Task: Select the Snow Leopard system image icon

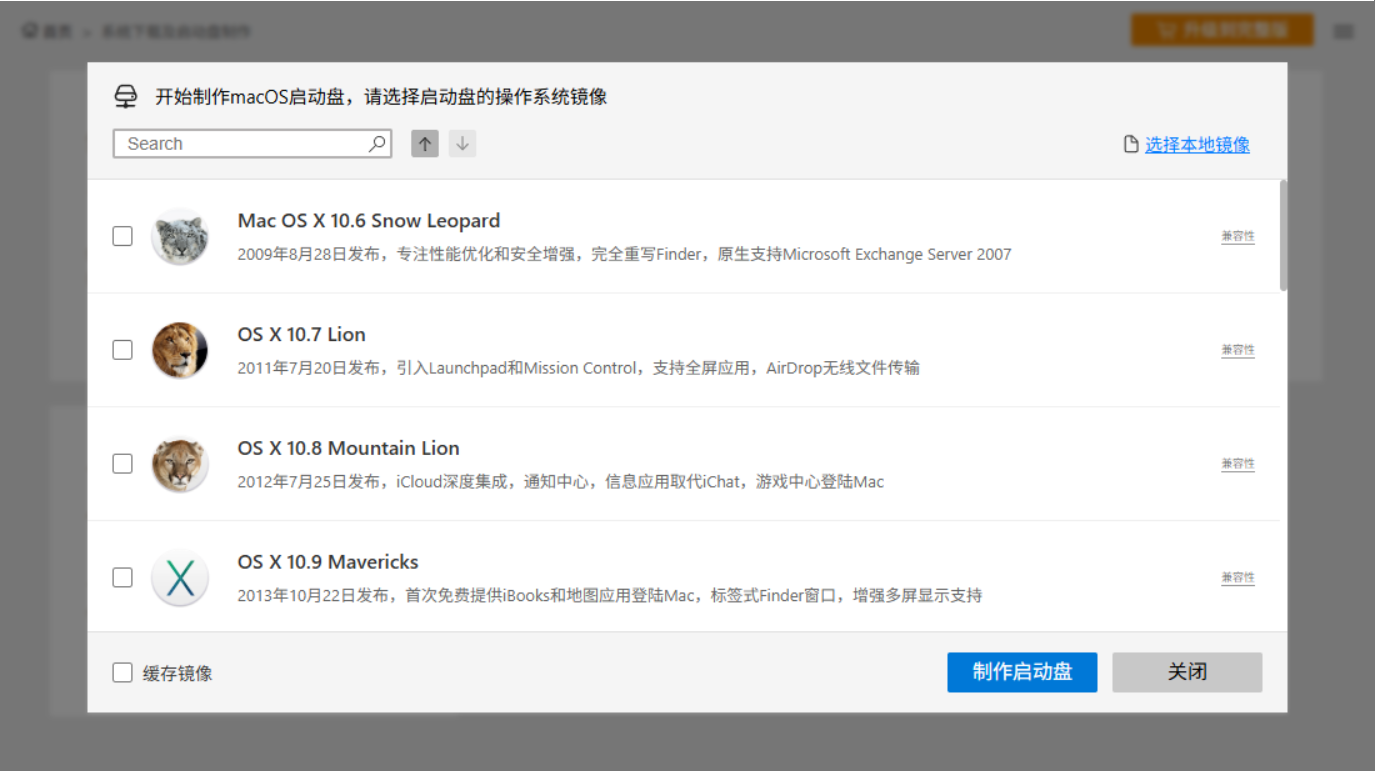Action: tap(180, 236)
